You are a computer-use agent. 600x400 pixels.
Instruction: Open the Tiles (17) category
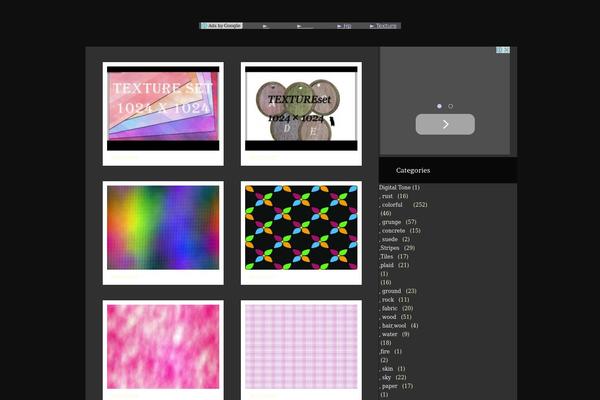point(394,256)
